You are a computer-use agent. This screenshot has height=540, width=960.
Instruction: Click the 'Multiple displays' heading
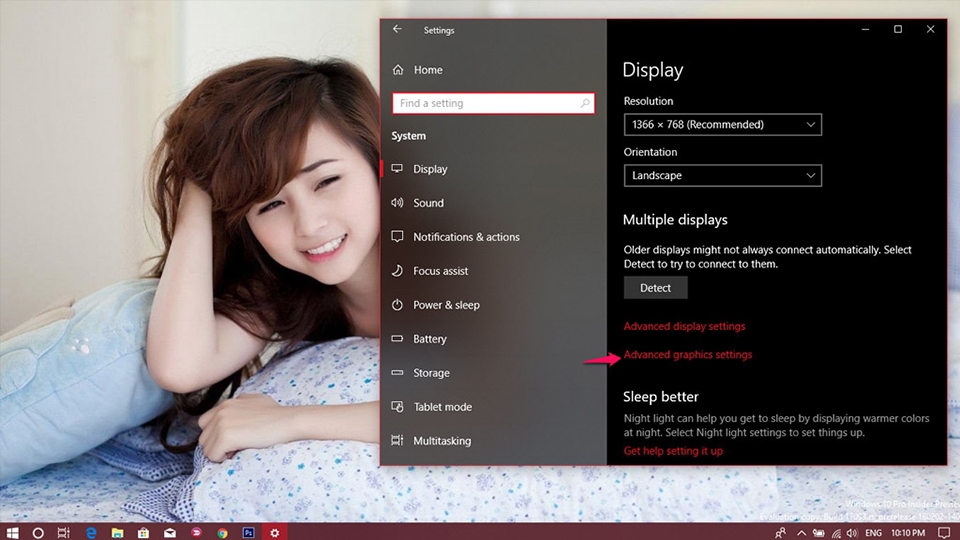coord(675,220)
